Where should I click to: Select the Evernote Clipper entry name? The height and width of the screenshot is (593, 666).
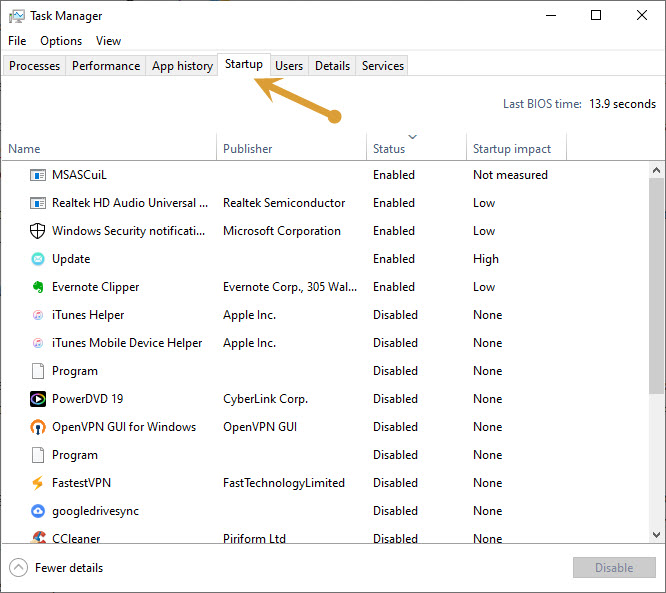click(x=96, y=287)
